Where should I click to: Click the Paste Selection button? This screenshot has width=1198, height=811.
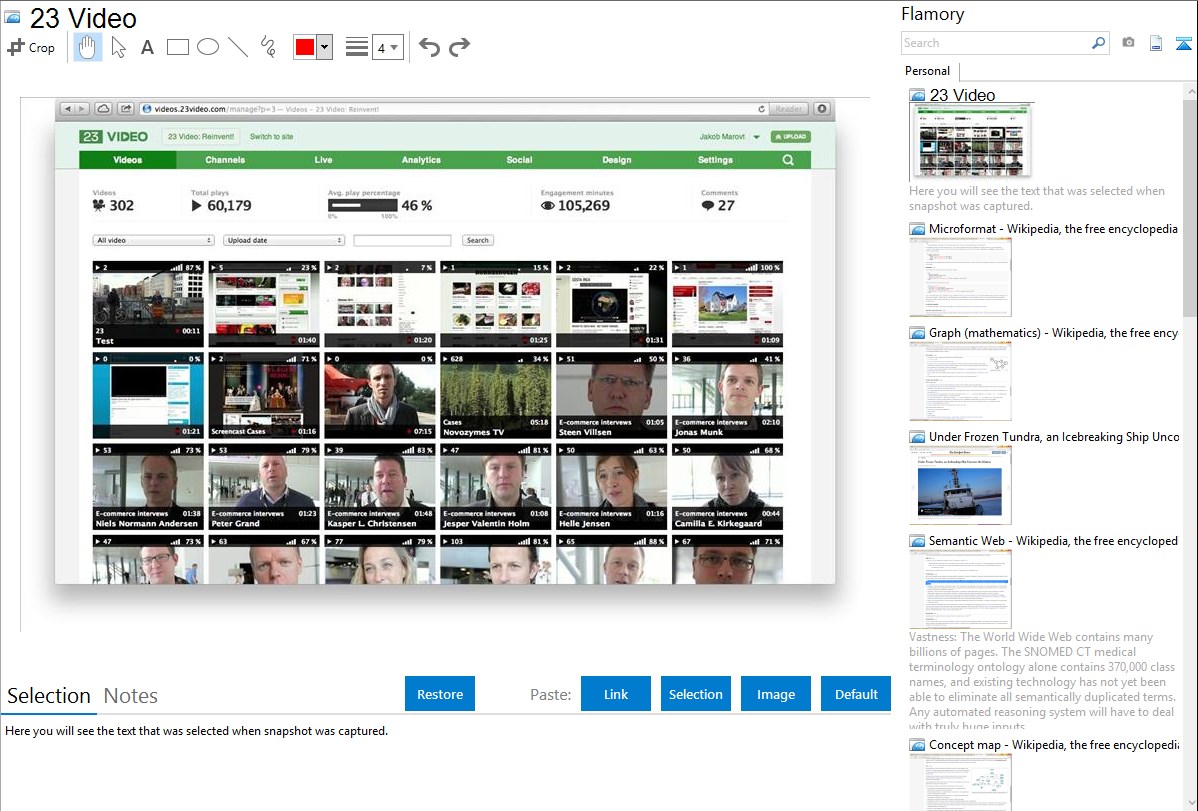click(x=695, y=694)
